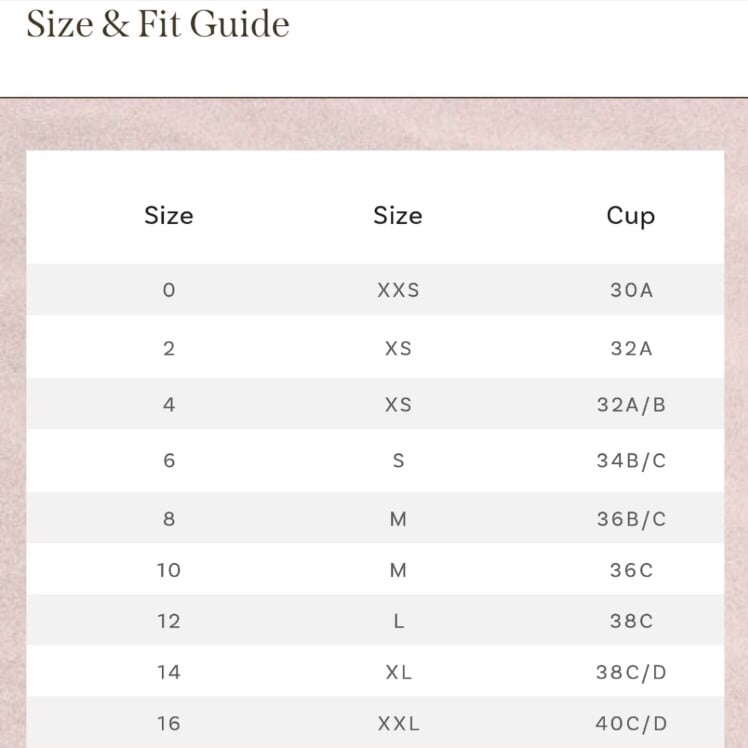Click the 36C cup cell
Screen dimensions: 748x748
click(x=631, y=571)
